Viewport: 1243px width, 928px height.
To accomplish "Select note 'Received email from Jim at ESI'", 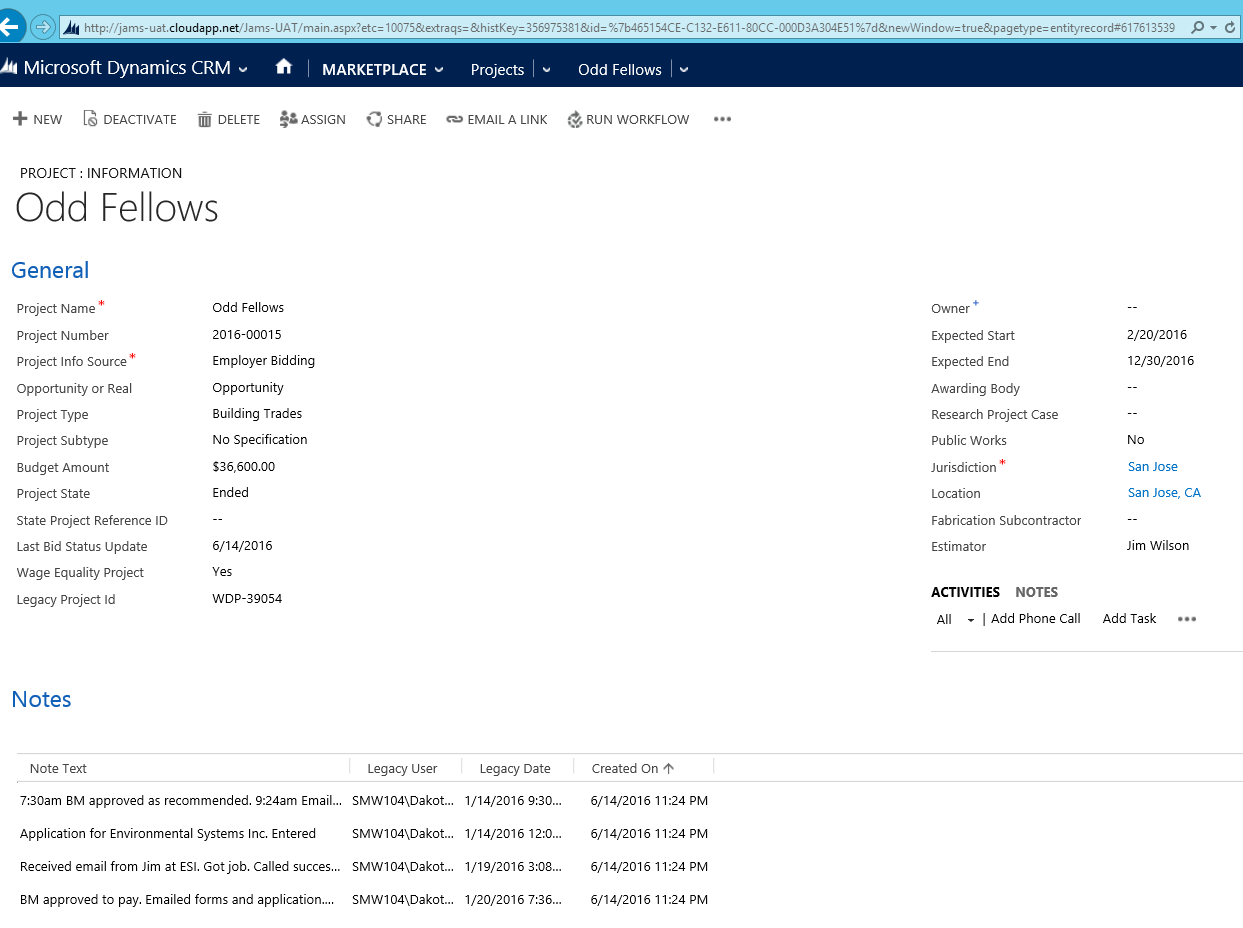I will [180, 866].
